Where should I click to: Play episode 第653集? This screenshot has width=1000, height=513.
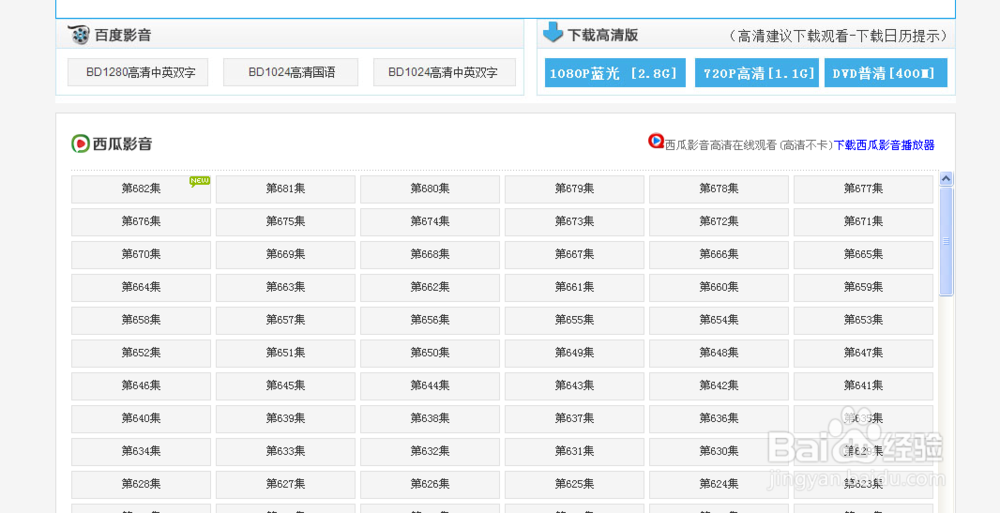click(x=863, y=320)
